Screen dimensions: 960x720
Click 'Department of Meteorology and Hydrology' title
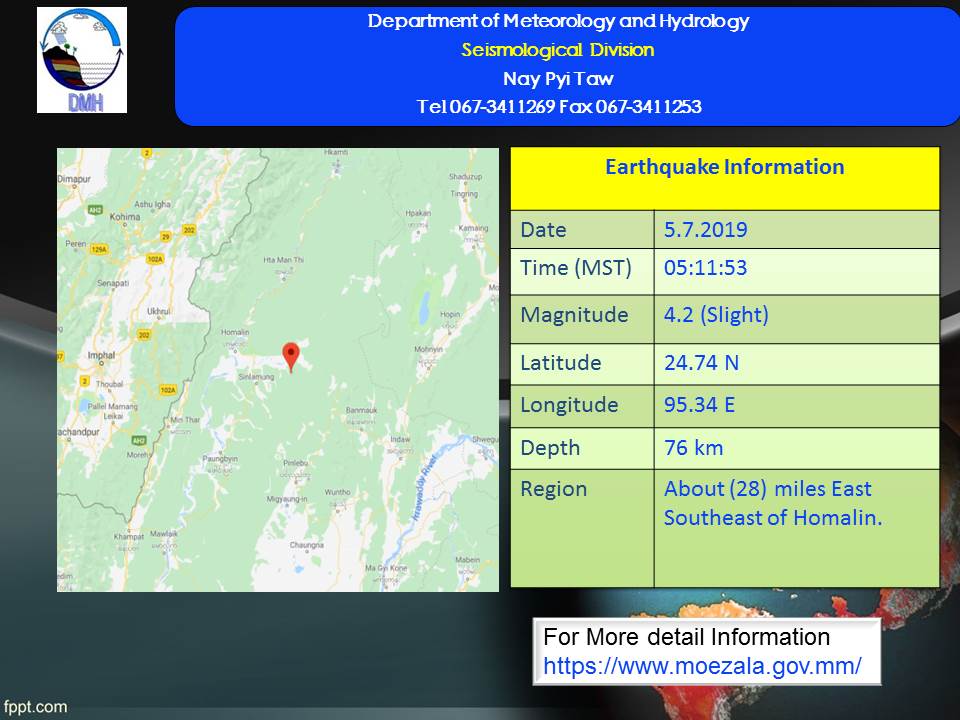[558, 21]
